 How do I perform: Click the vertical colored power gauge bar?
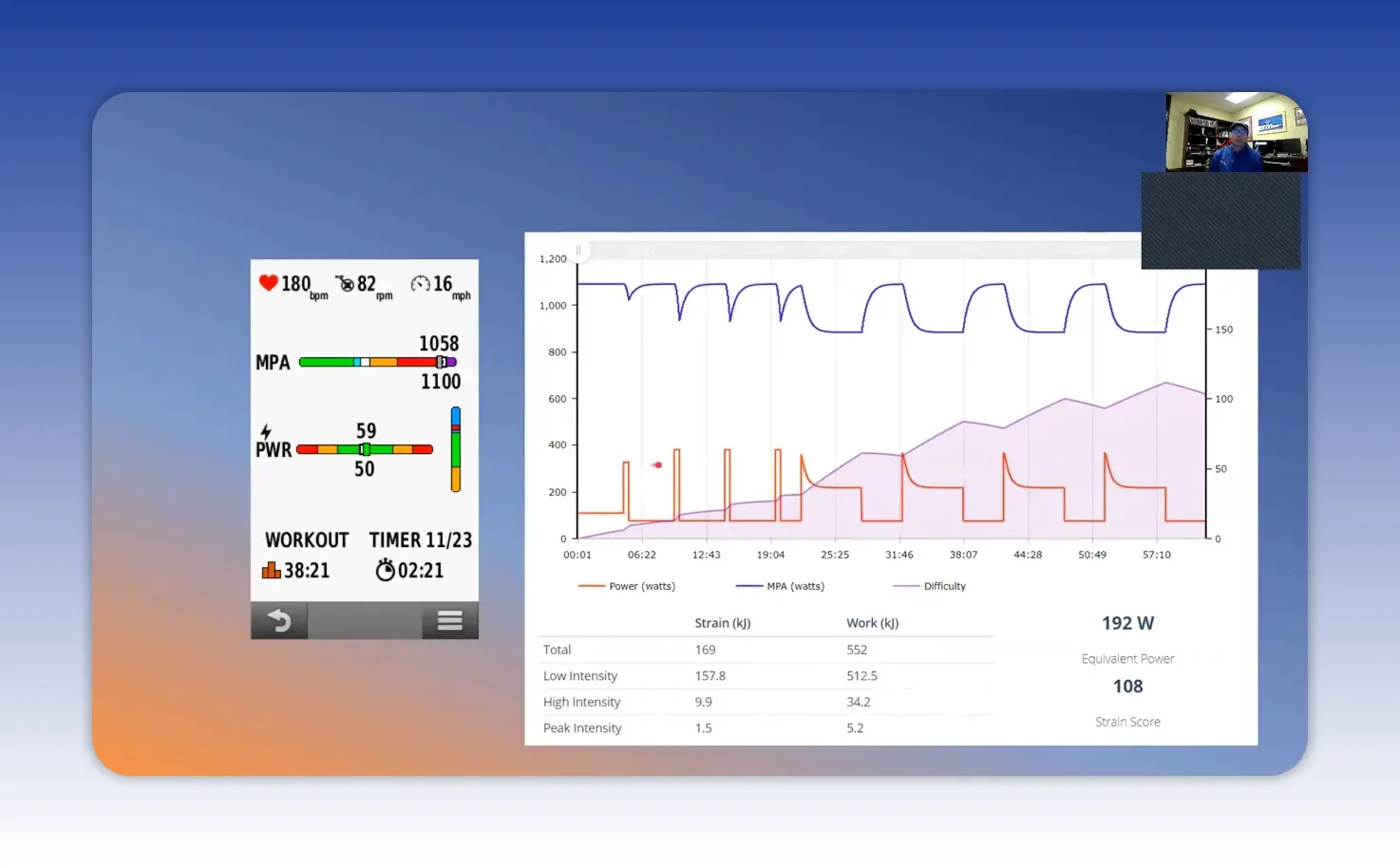point(455,450)
